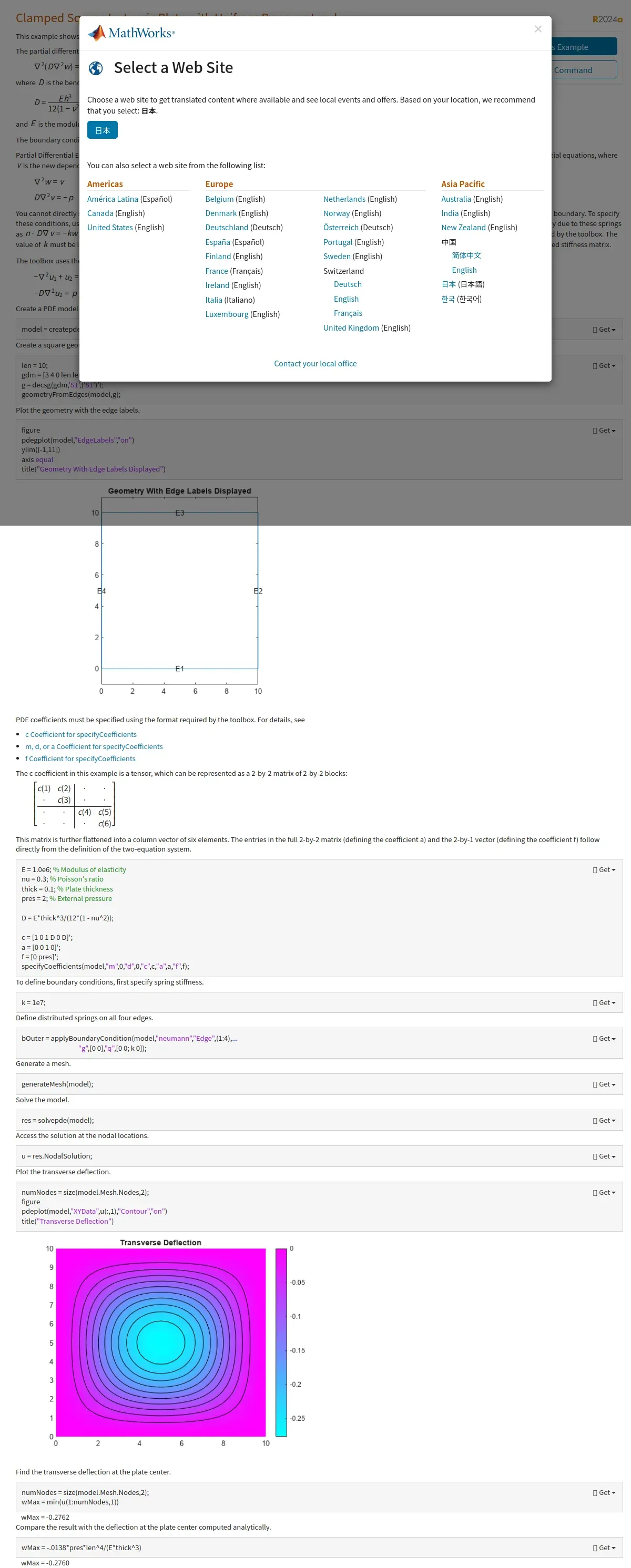This screenshot has width=631, height=1568.
Task: Open c Coefficient for specifyCoefficients link
Action: (x=80, y=735)
